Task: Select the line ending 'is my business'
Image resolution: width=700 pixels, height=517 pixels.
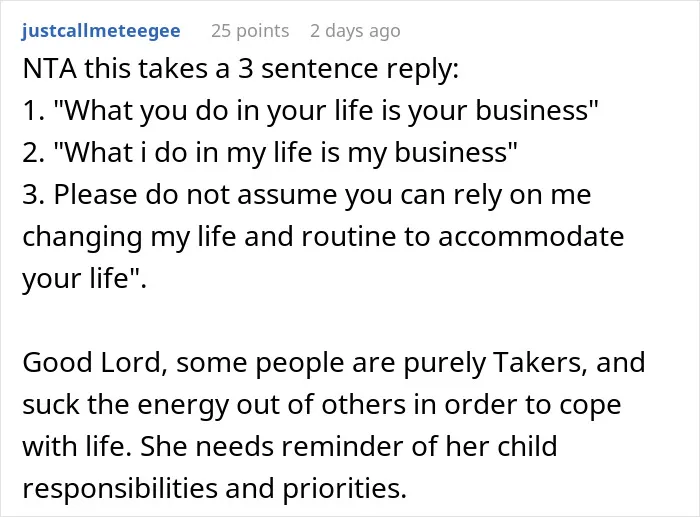Action: 270,153
